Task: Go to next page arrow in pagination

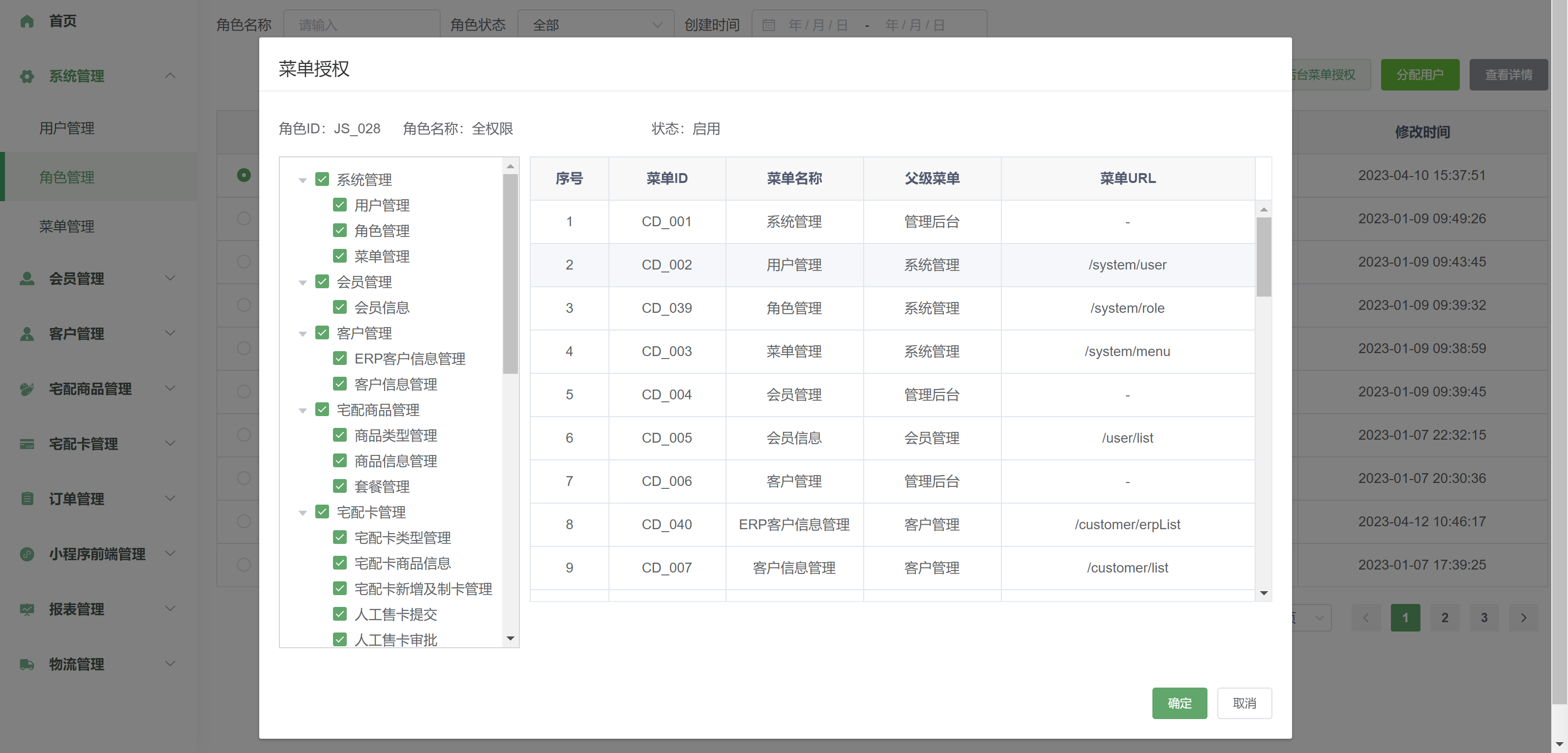Action: [1524, 617]
